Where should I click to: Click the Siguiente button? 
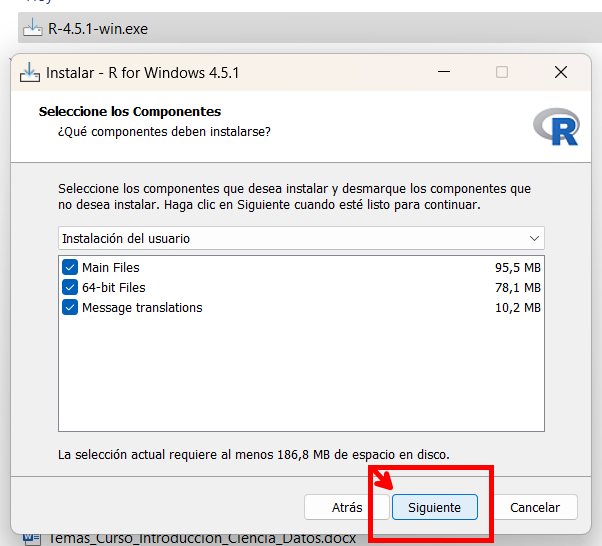(435, 507)
